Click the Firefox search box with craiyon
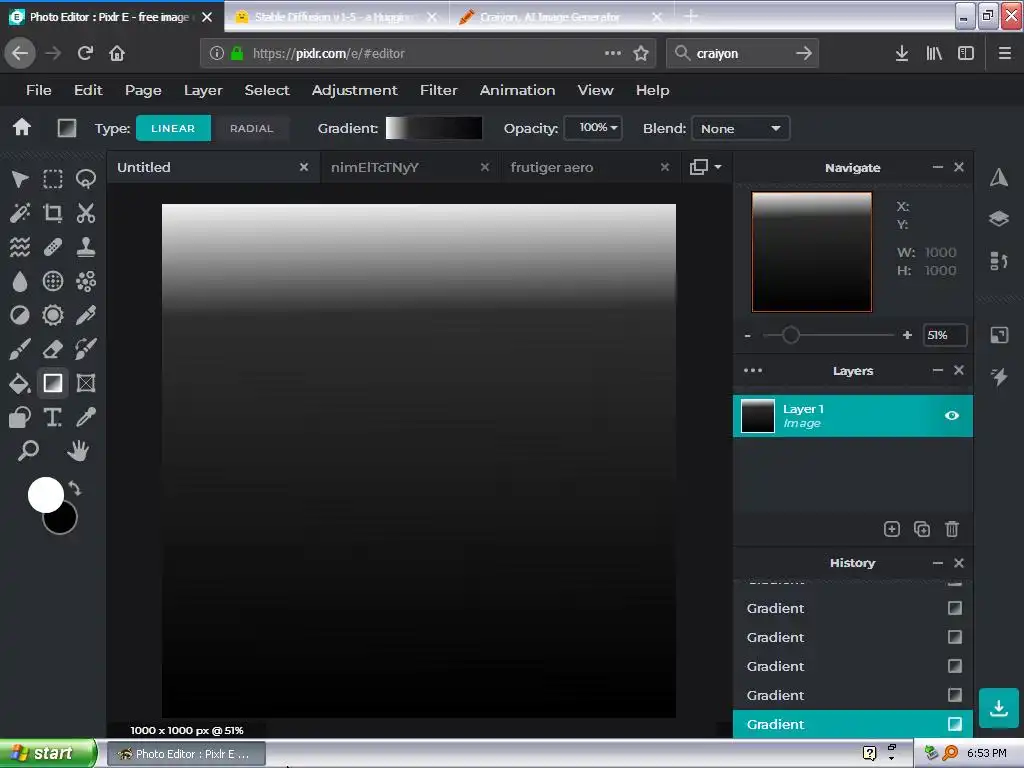The width and height of the screenshot is (1024, 768). pos(742,53)
